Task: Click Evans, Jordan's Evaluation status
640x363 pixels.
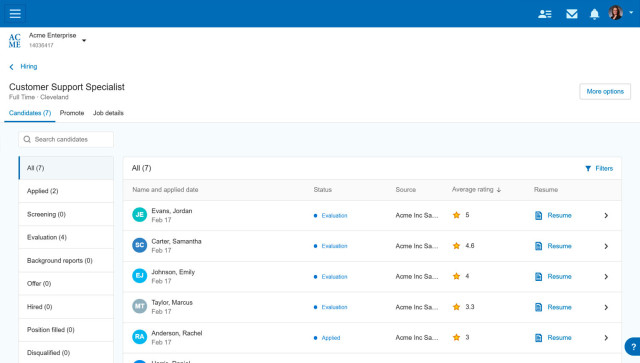Action: click(x=334, y=216)
